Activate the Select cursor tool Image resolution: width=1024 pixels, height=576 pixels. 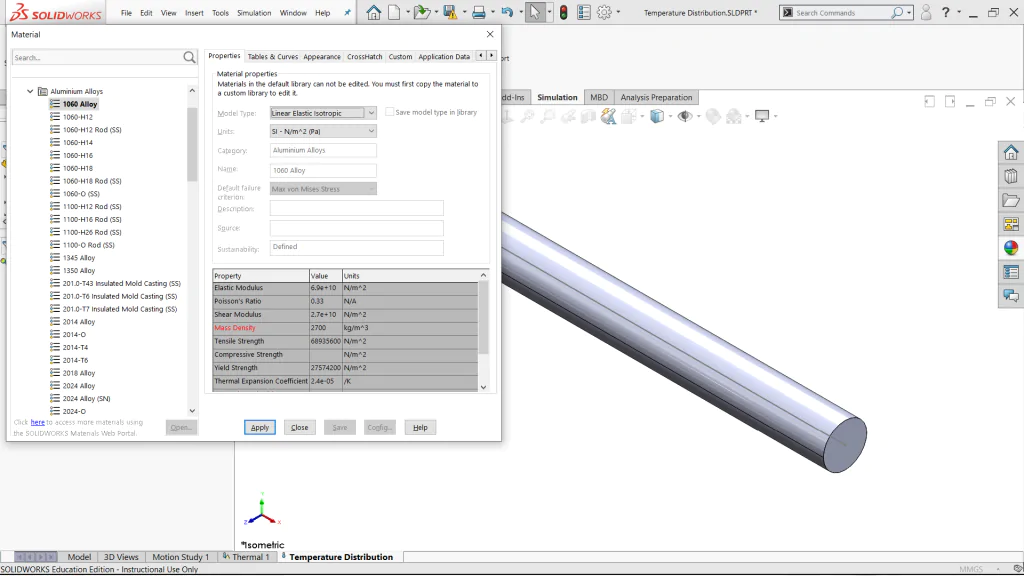535,12
